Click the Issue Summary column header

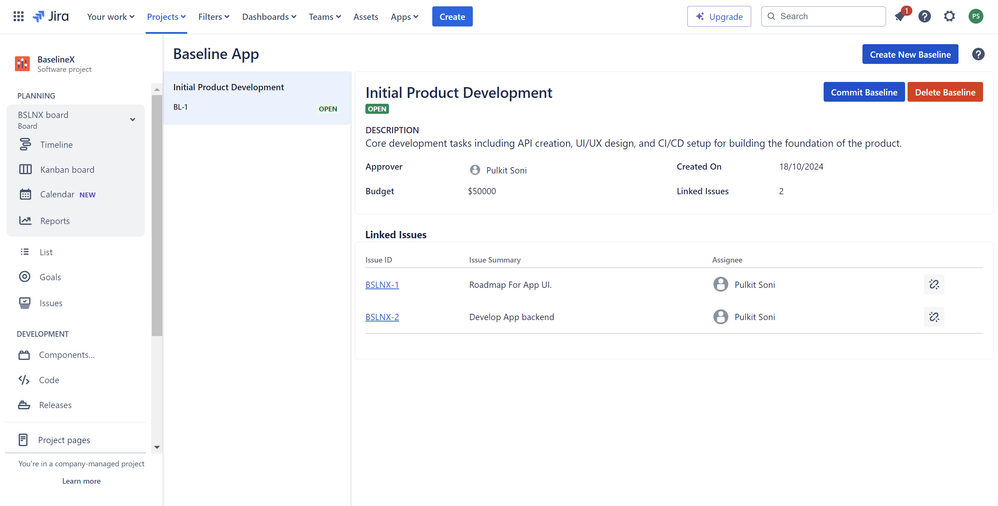(x=495, y=260)
